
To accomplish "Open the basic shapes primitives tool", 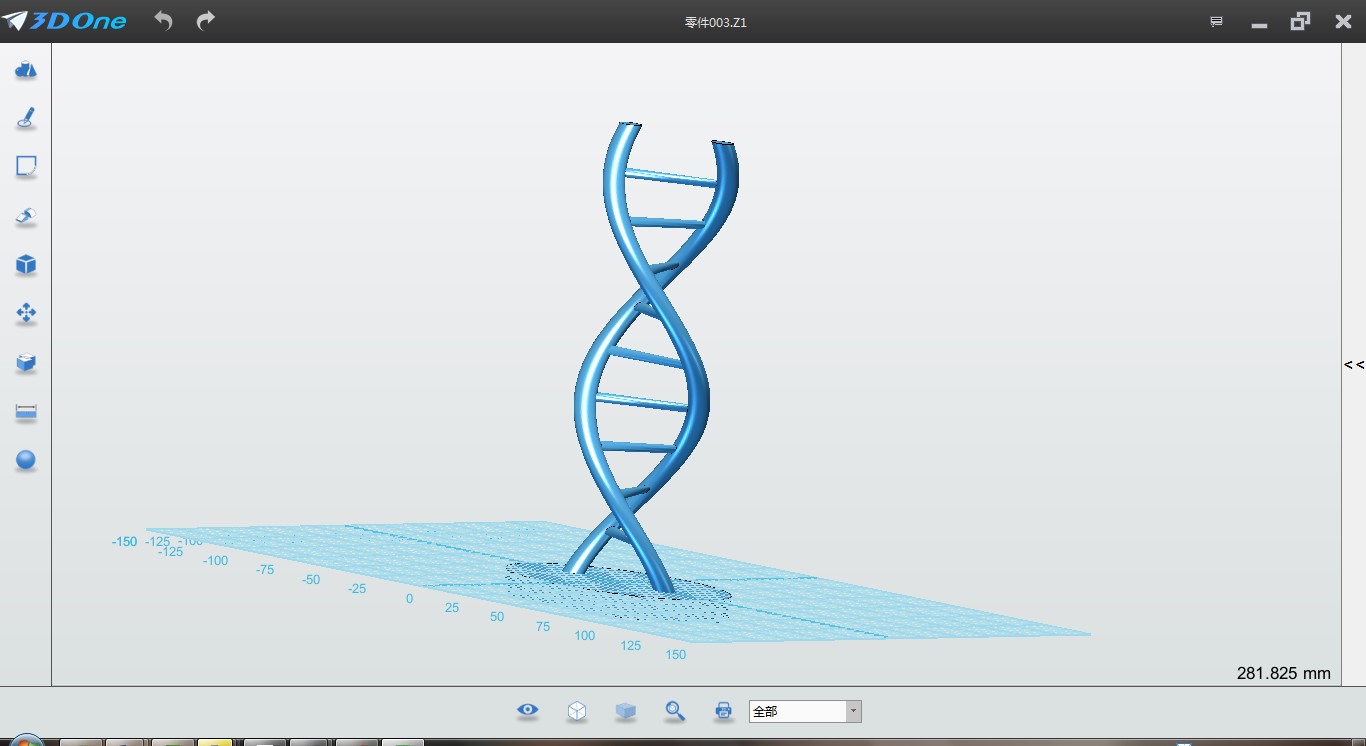I will tap(26, 70).
